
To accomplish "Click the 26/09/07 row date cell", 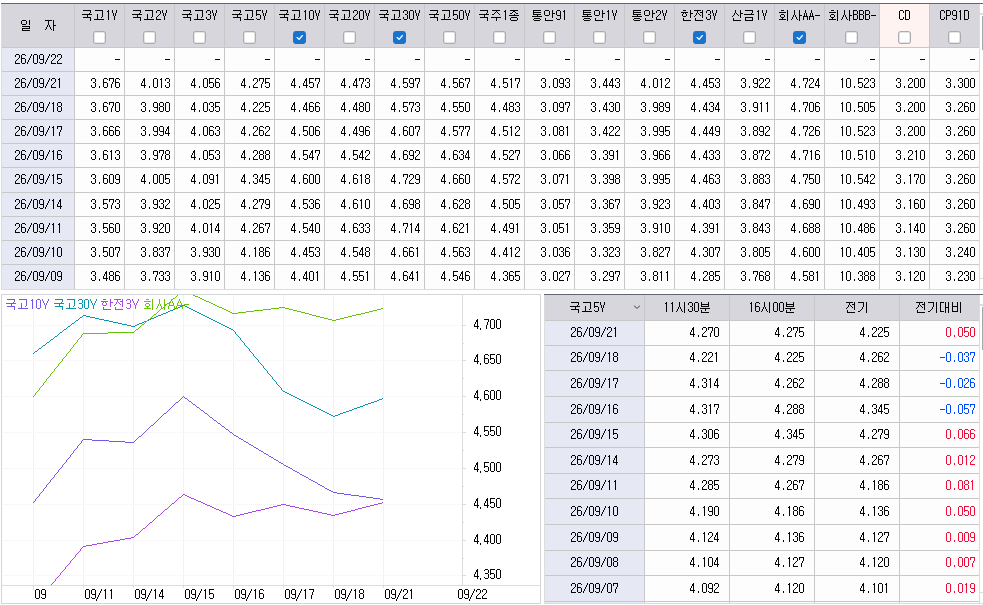I will [594, 588].
